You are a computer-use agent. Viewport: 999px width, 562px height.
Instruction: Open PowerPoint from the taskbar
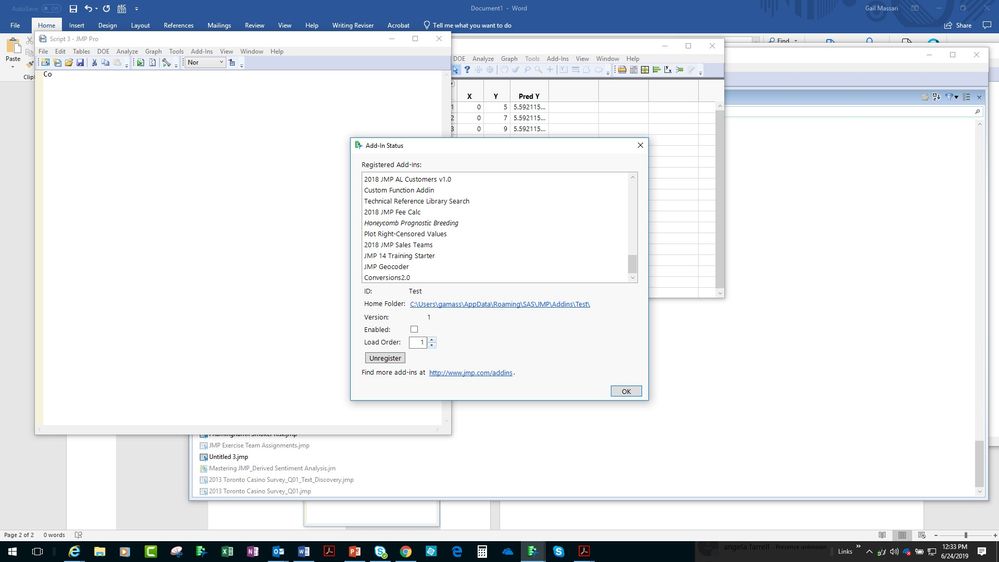(x=354, y=551)
